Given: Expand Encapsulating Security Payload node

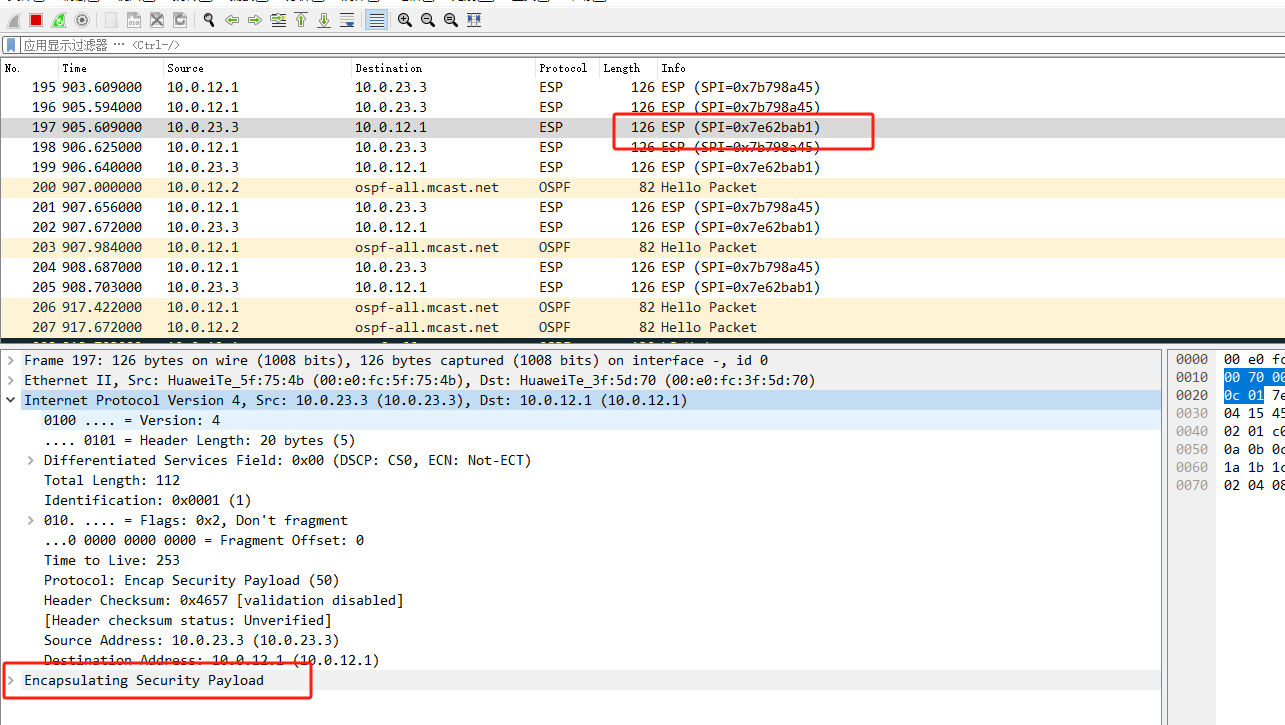Looking at the screenshot, I should [x=11, y=680].
